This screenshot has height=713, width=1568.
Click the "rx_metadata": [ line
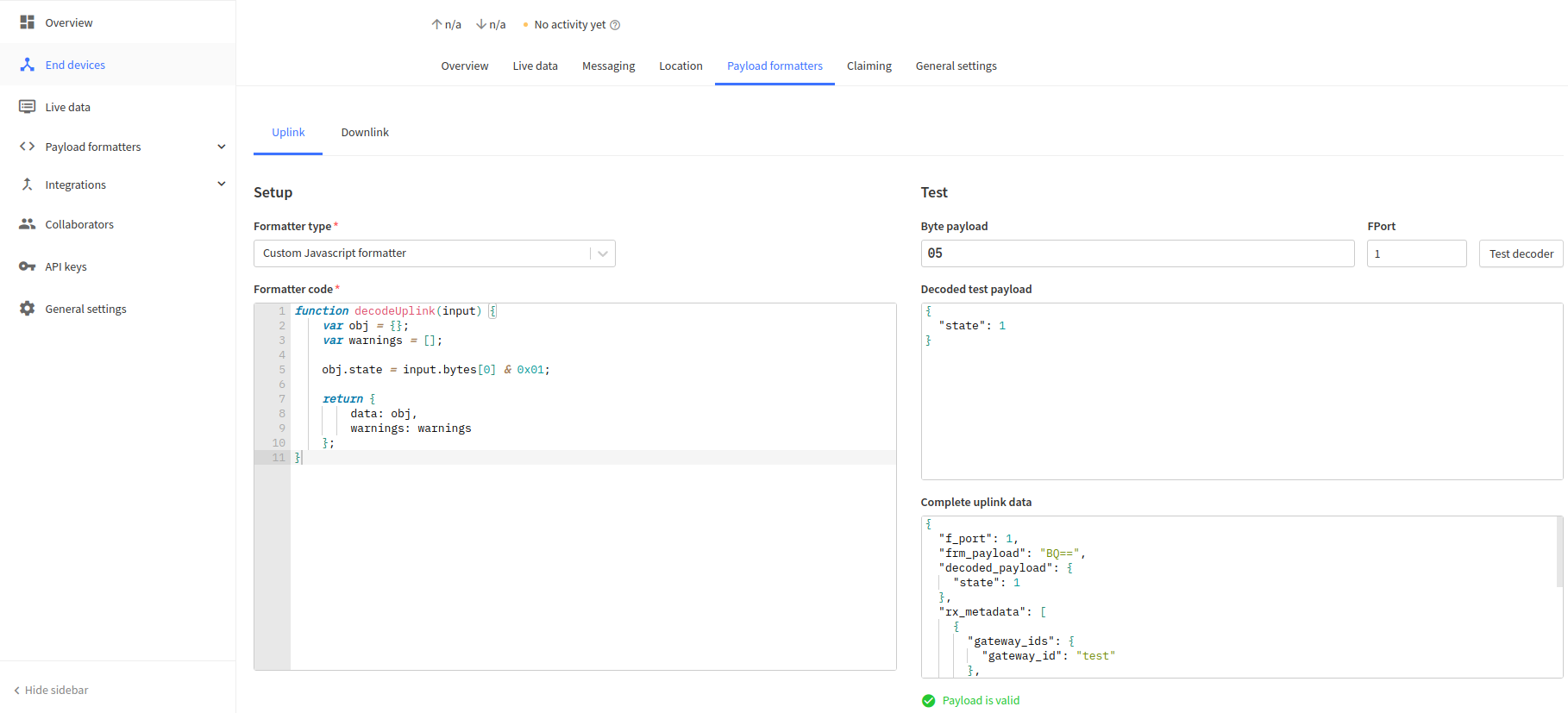(992, 612)
